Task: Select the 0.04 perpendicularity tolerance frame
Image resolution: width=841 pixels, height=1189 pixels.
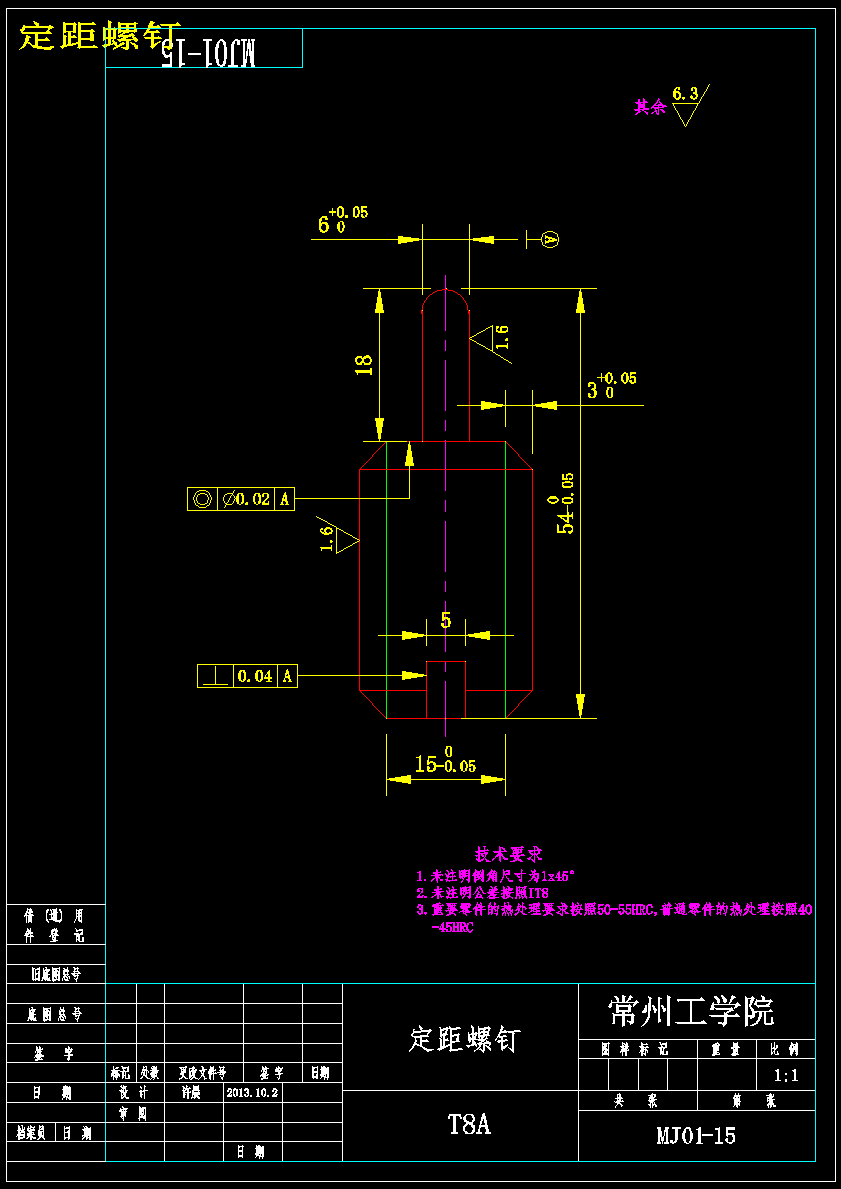Action: point(247,676)
